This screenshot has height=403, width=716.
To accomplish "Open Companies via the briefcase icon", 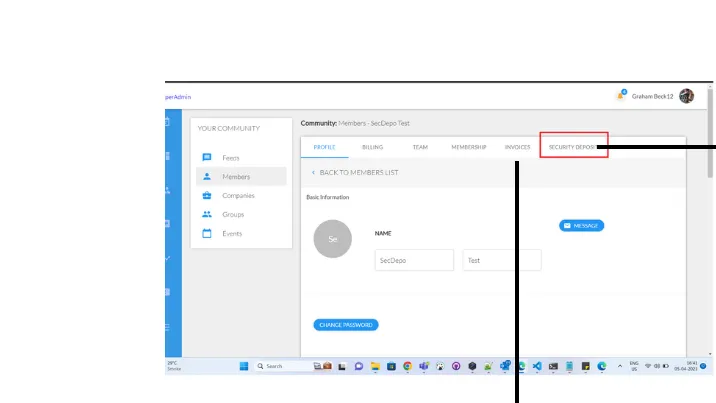I will pos(207,195).
